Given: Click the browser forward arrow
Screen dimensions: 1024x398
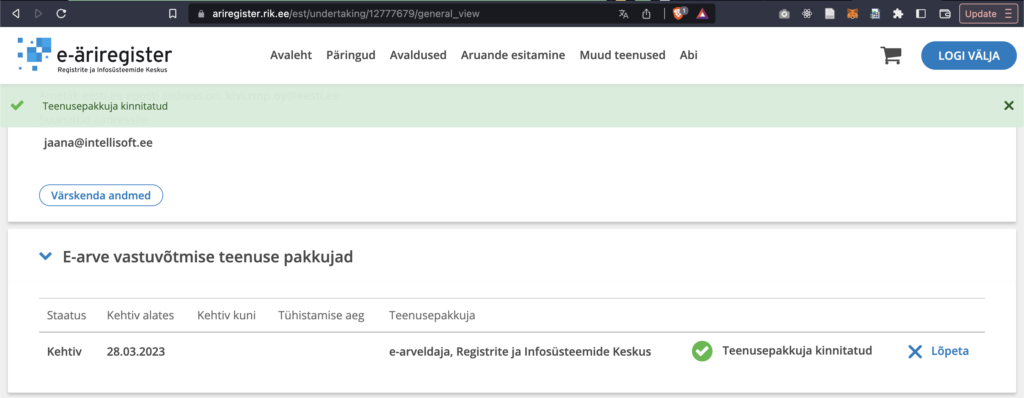Looking at the screenshot, I should [x=38, y=13].
